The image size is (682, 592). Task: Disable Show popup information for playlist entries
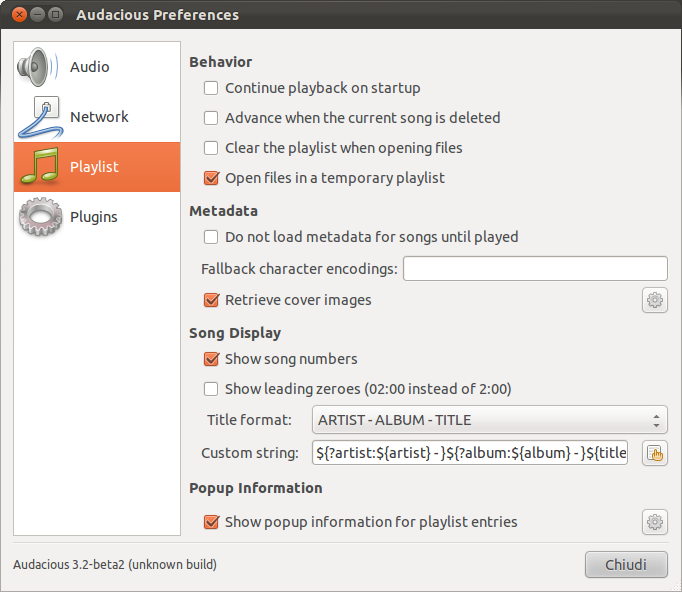click(211, 522)
